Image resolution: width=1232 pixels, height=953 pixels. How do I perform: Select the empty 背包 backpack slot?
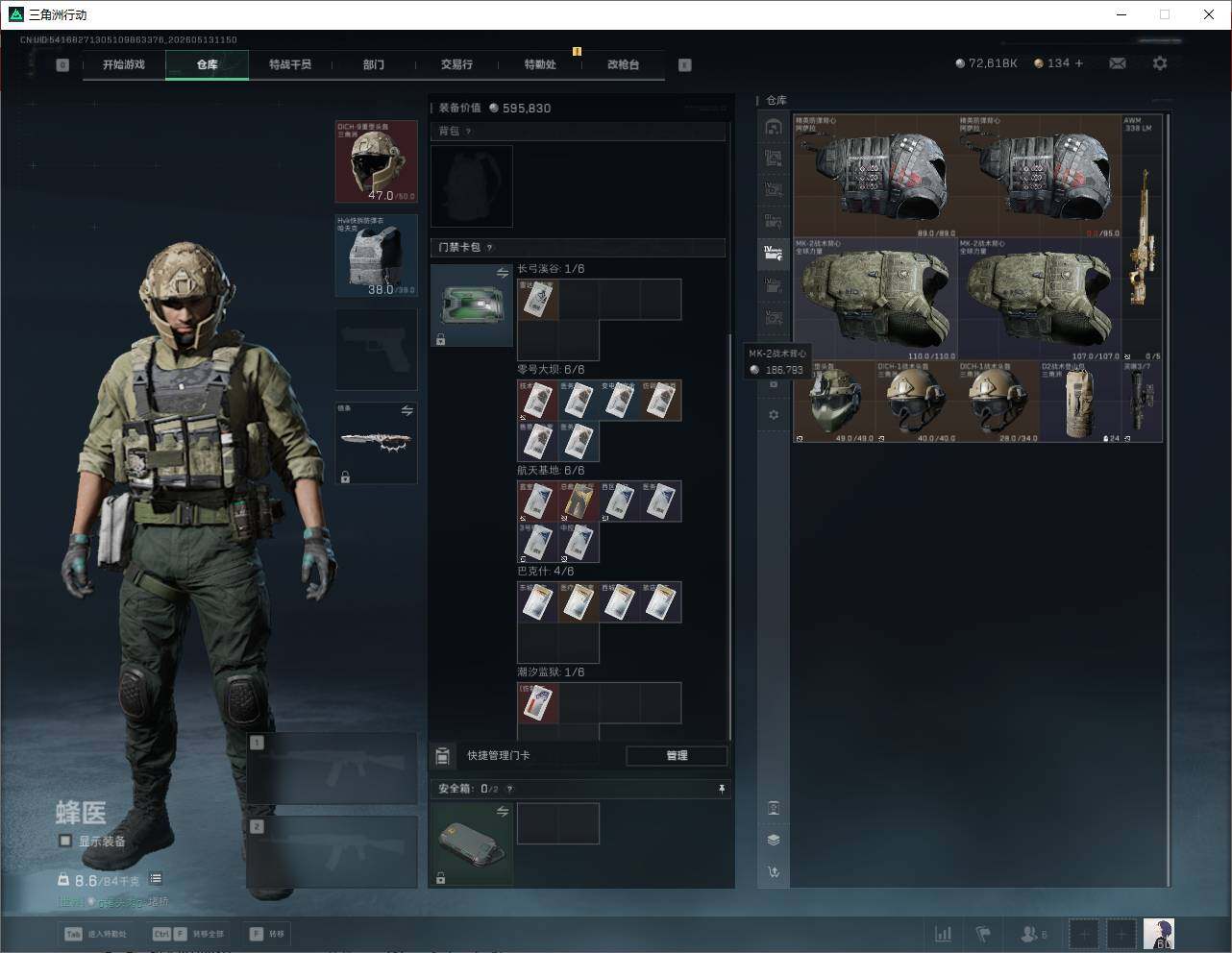[x=472, y=186]
